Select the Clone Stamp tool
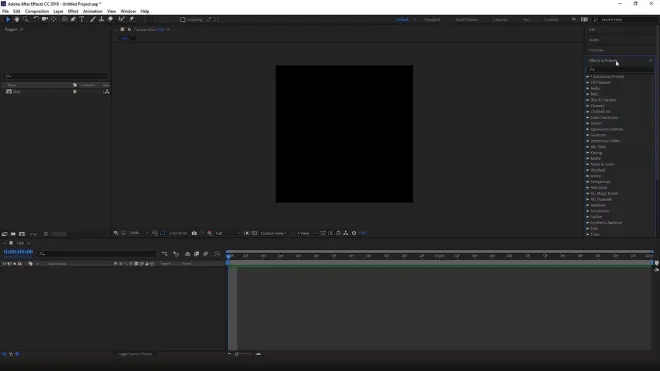Screen dimensions: 660x371 point(101,19)
